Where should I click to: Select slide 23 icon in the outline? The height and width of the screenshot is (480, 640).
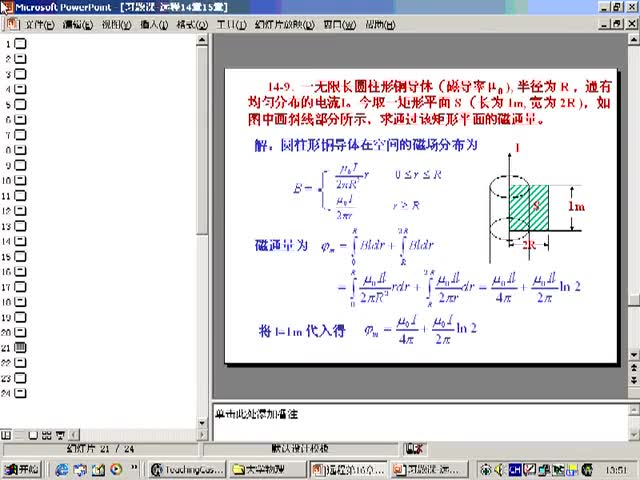point(20,378)
